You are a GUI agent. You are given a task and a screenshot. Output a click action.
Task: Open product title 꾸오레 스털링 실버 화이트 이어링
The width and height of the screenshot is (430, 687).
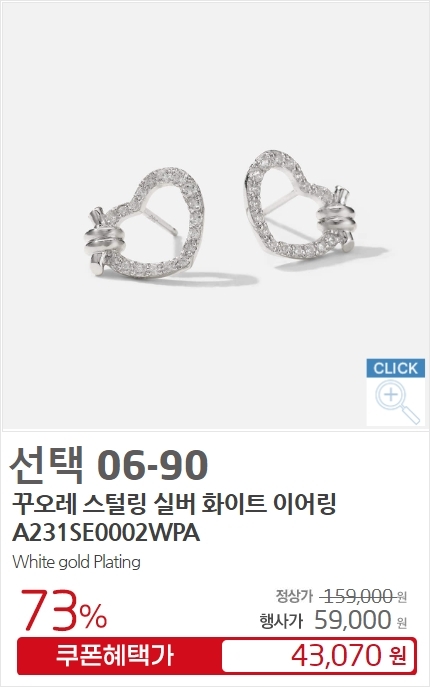174,505
